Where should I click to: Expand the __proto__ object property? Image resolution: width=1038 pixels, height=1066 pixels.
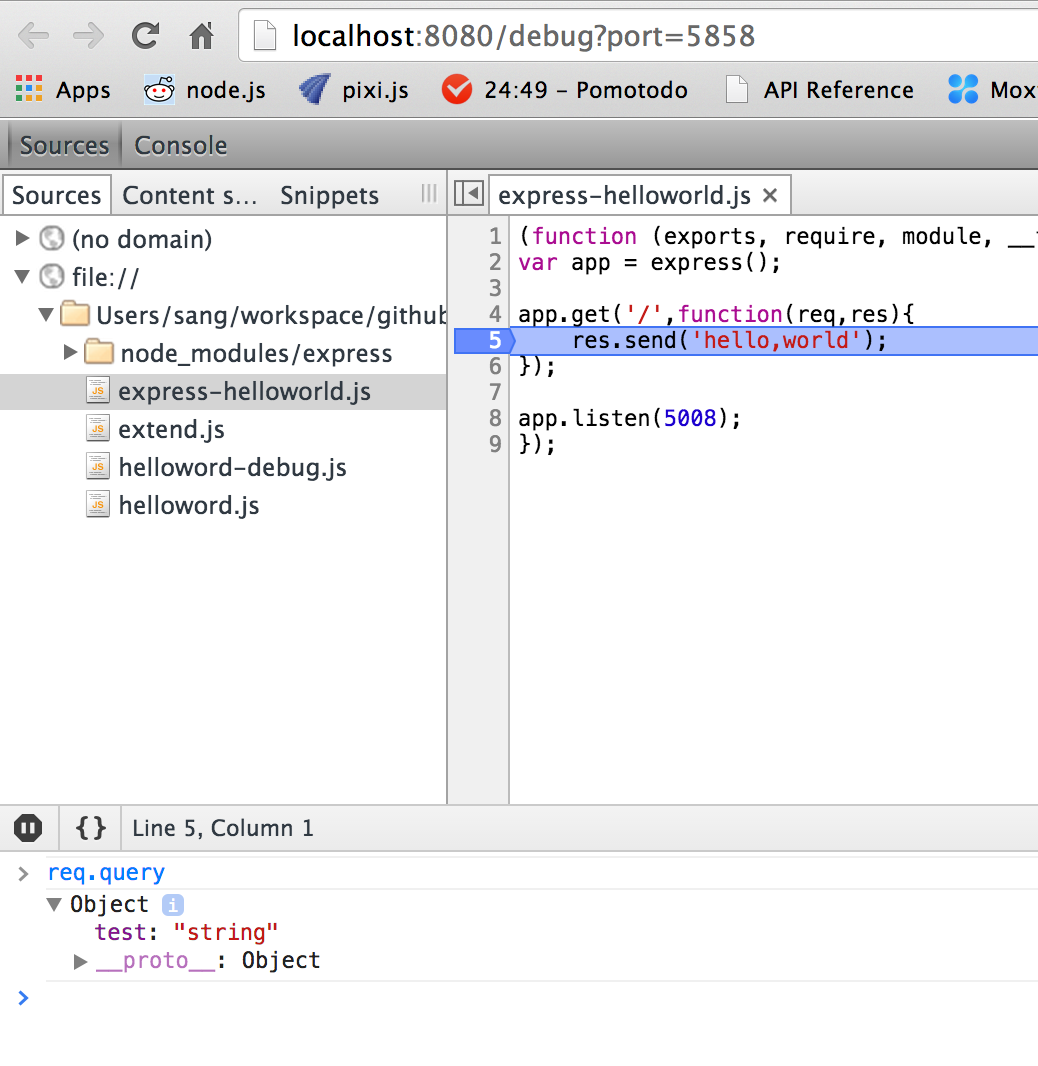[x=81, y=961]
